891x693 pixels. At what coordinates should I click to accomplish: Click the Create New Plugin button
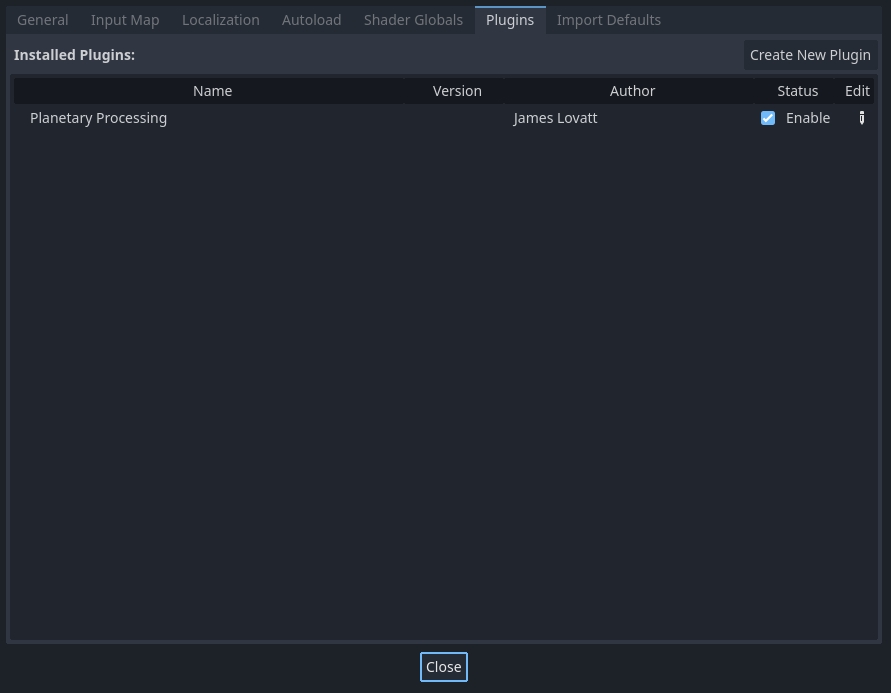[x=810, y=55]
